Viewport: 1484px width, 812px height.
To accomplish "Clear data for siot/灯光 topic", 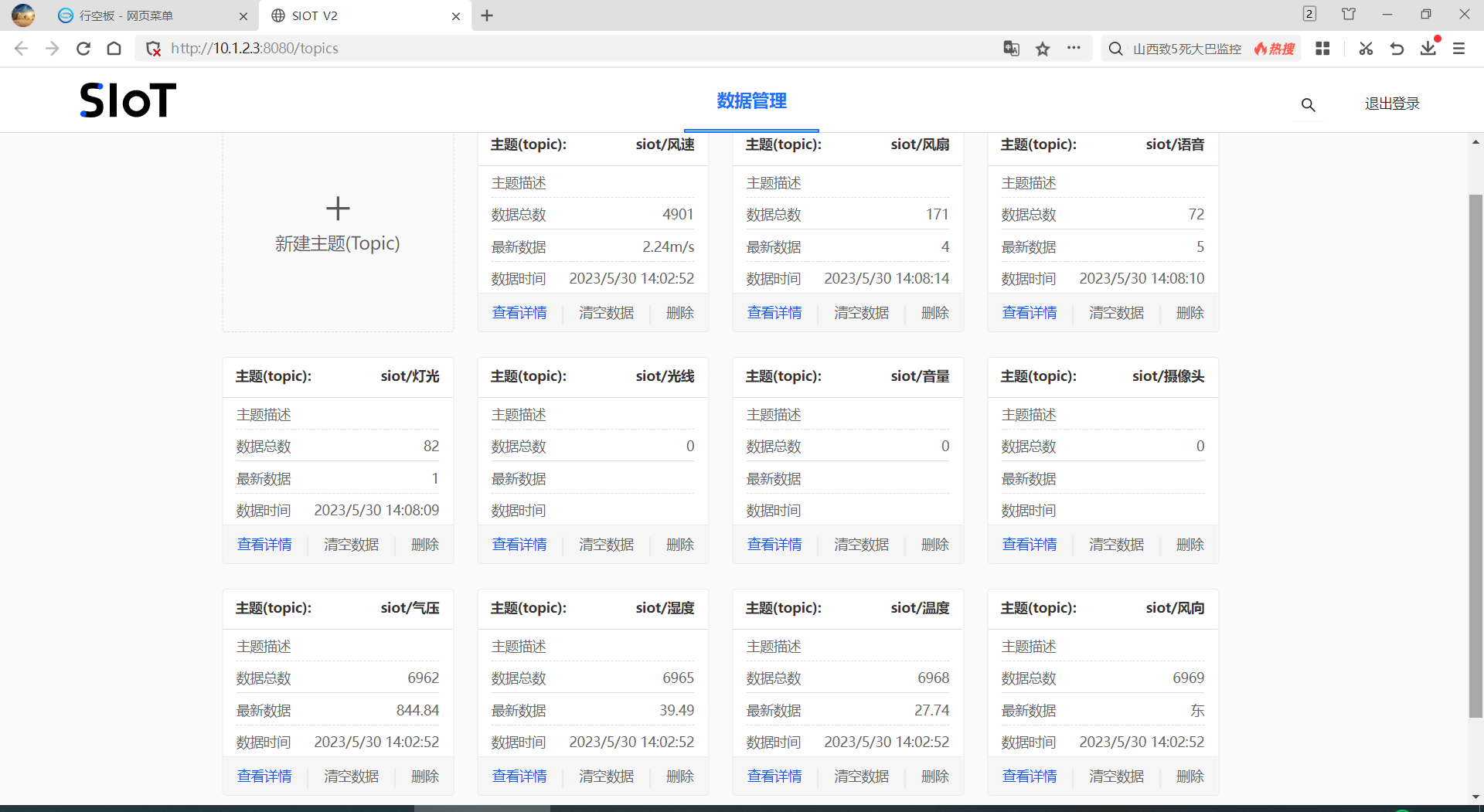I will tap(352, 545).
